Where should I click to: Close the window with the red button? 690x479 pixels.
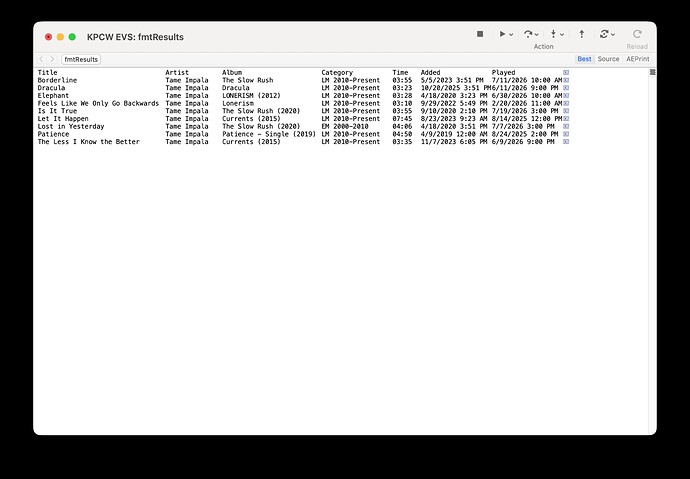click(x=48, y=37)
